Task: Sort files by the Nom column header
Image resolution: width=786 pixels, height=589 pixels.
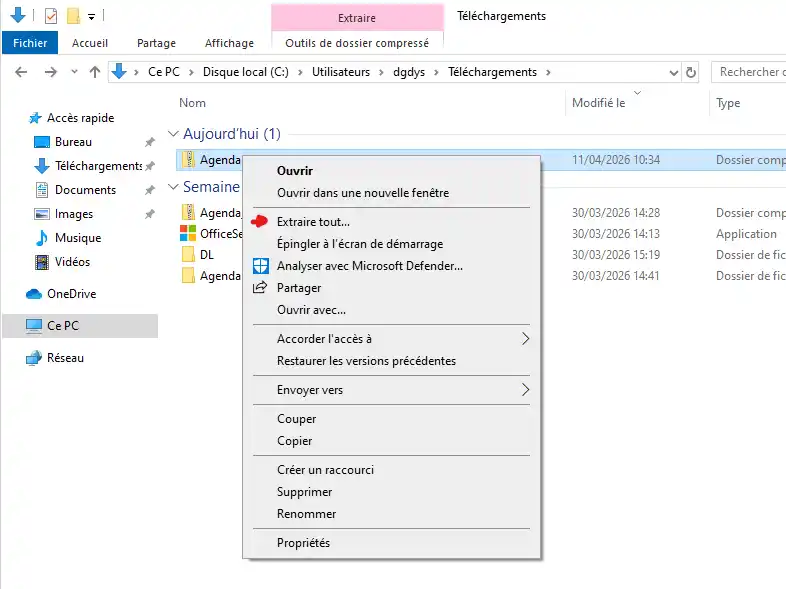Action: click(192, 103)
